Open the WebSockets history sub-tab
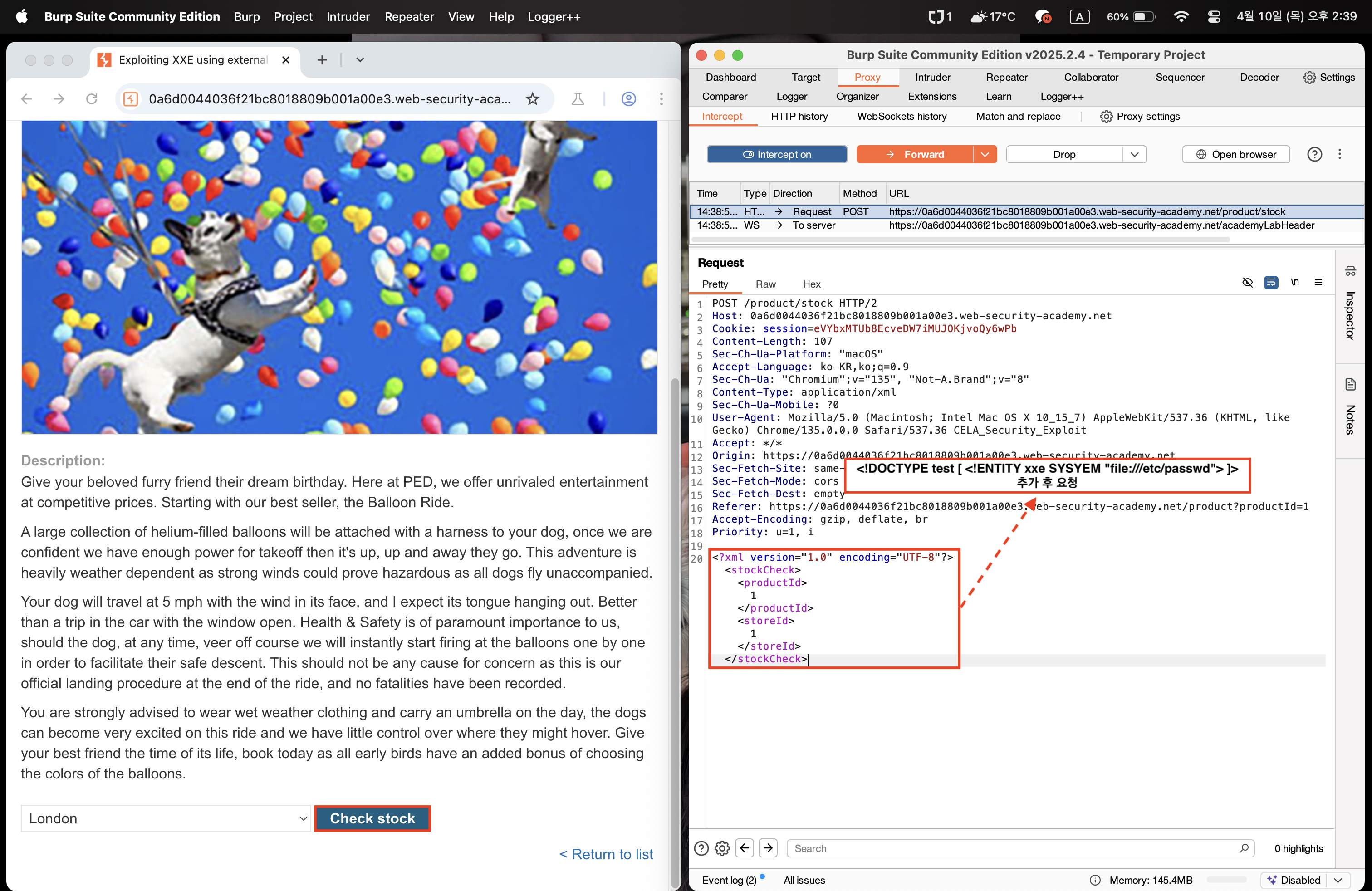This screenshot has width=1372, height=891. coord(902,117)
